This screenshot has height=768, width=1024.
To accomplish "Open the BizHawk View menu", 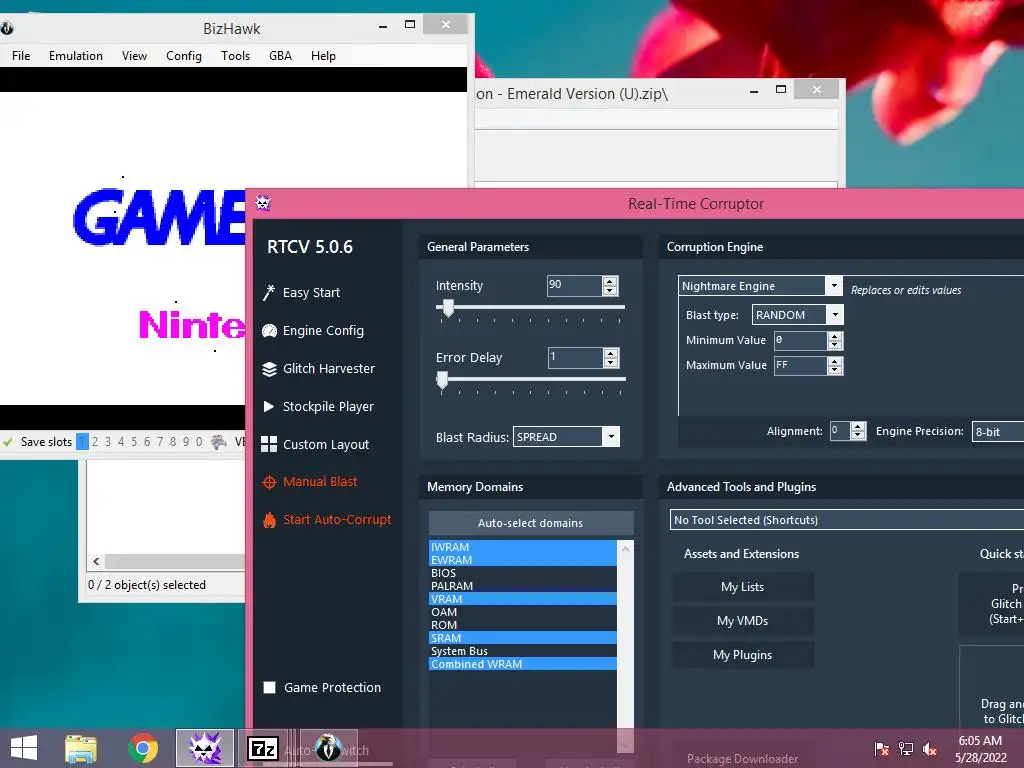I will point(134,56).
